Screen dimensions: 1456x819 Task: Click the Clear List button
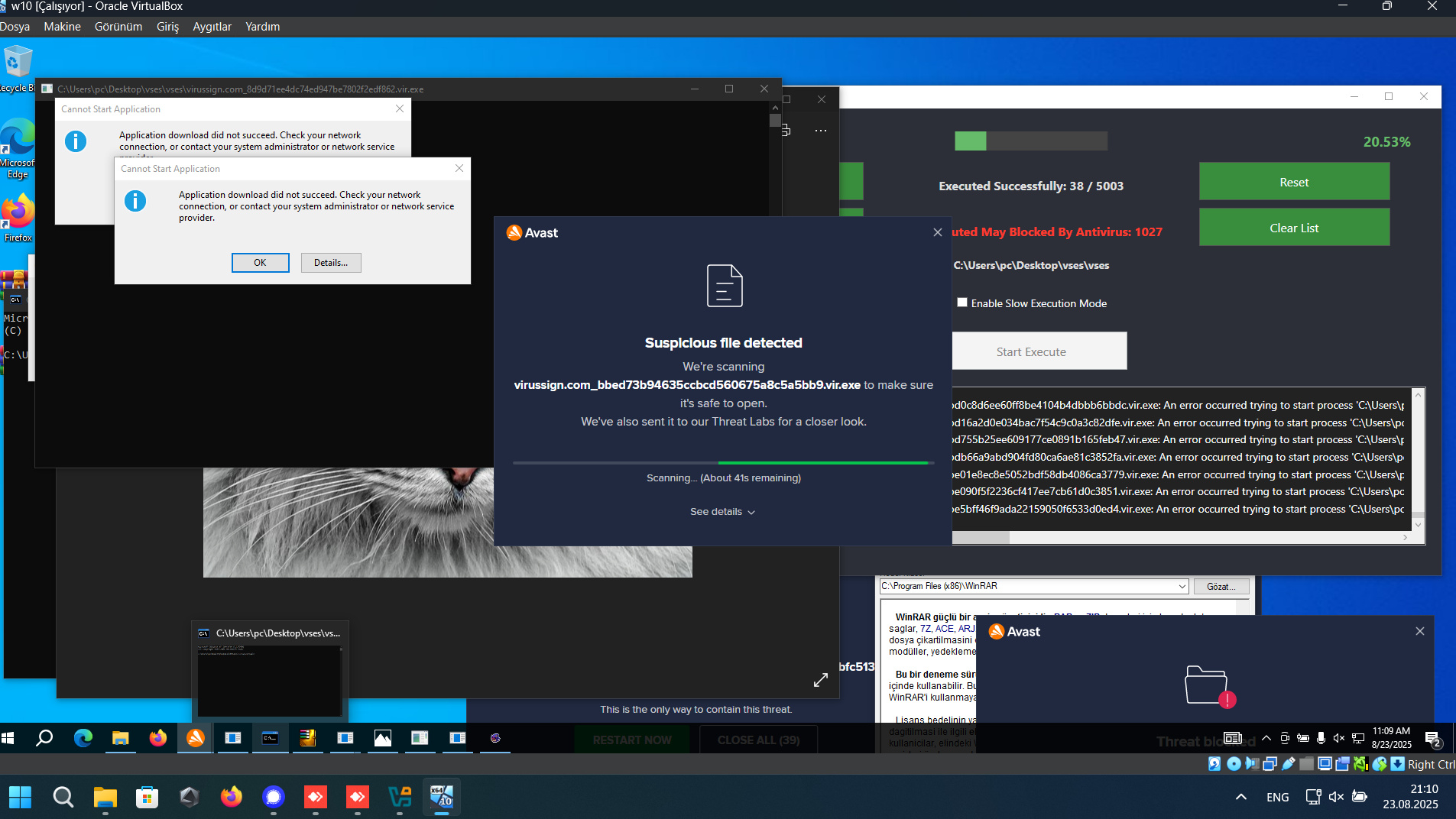[x=1294, y=228]
